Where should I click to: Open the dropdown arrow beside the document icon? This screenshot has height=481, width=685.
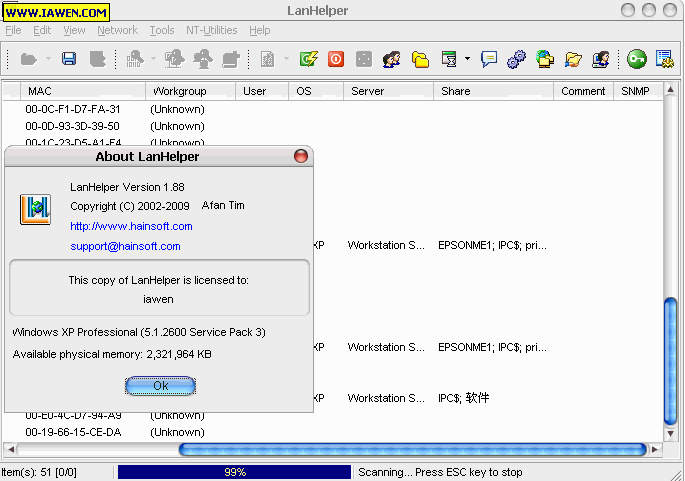(x=287, y=59)
